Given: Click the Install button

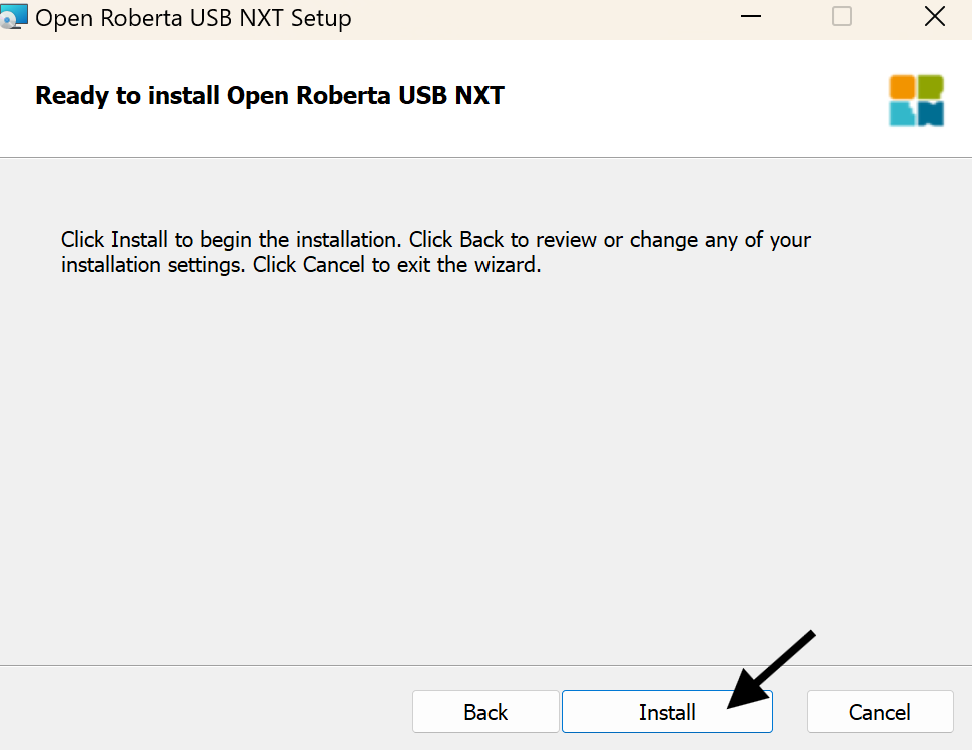Looking at the screenshot, I should tap(667, 712).
